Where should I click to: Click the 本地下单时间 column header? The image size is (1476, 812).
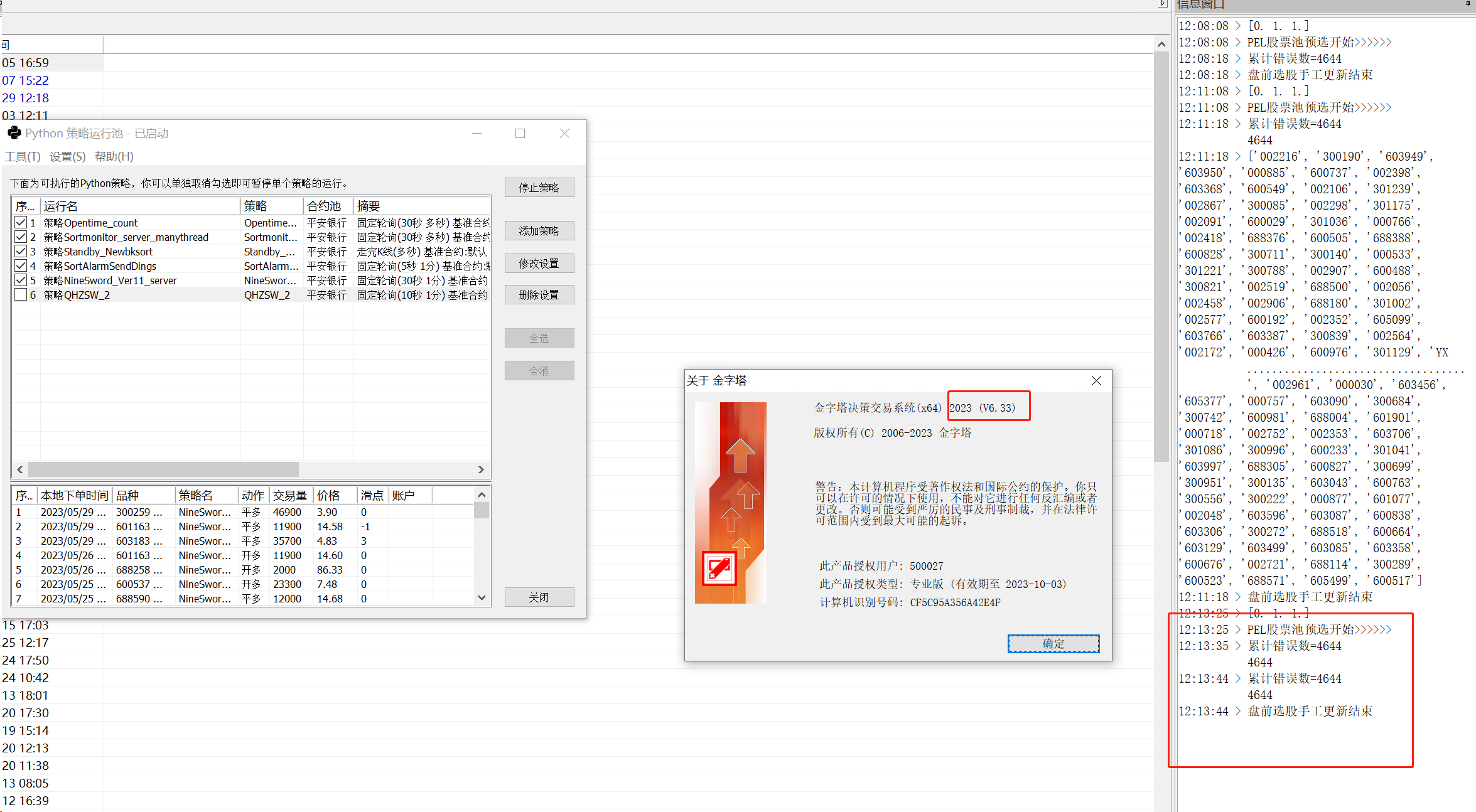[75, 496]
